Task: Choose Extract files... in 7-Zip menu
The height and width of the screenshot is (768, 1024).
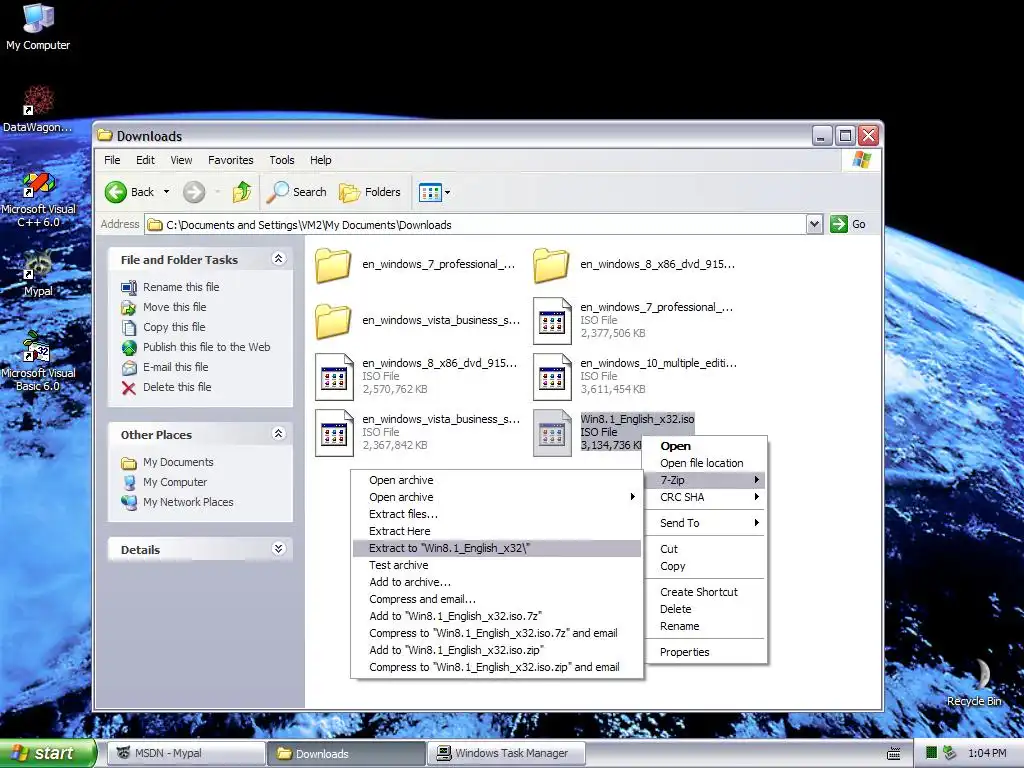Action: click(x=496, y=514)
